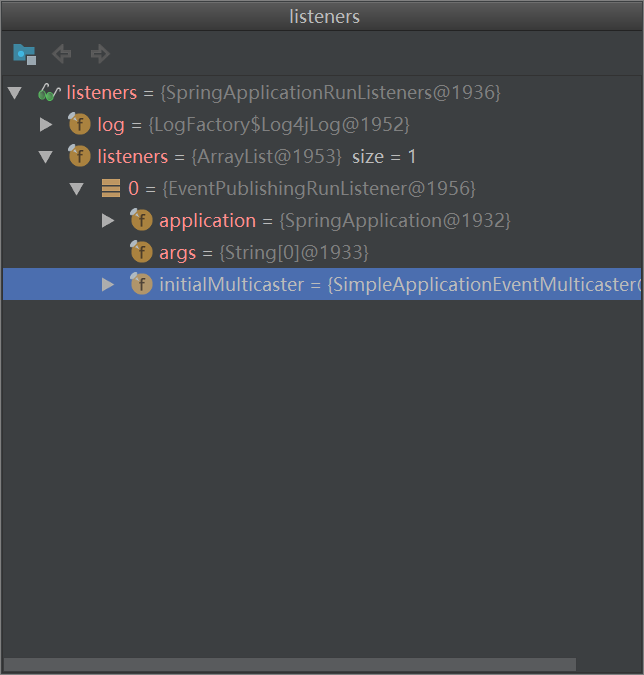Select the LogFactory$Log4jLog@1952 value
The height and width of the screenshot is (675, 644).
click(x=279, y=125)
